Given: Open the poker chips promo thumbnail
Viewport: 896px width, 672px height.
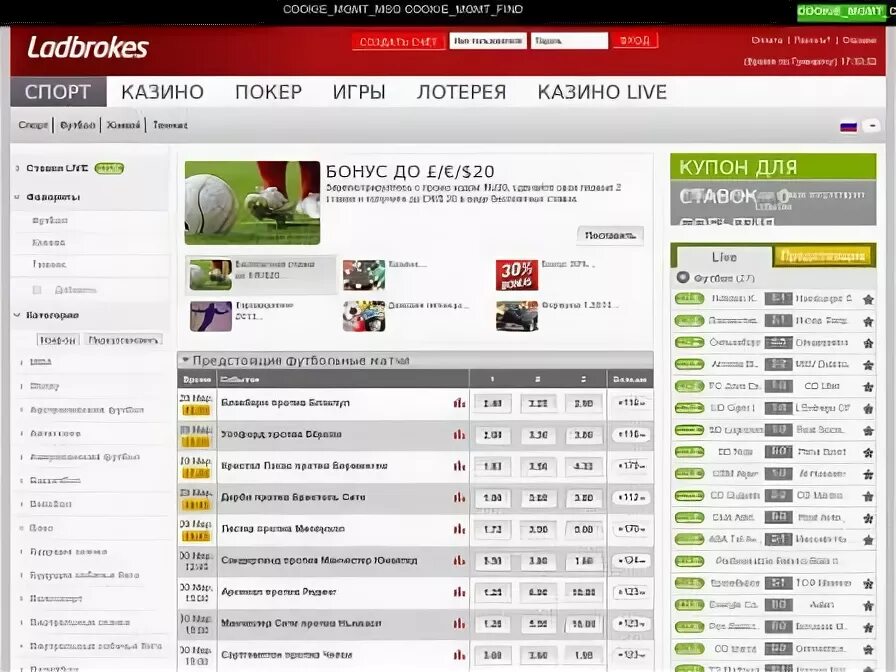Looking at the screenshot, I should click(x=364, y=275).
